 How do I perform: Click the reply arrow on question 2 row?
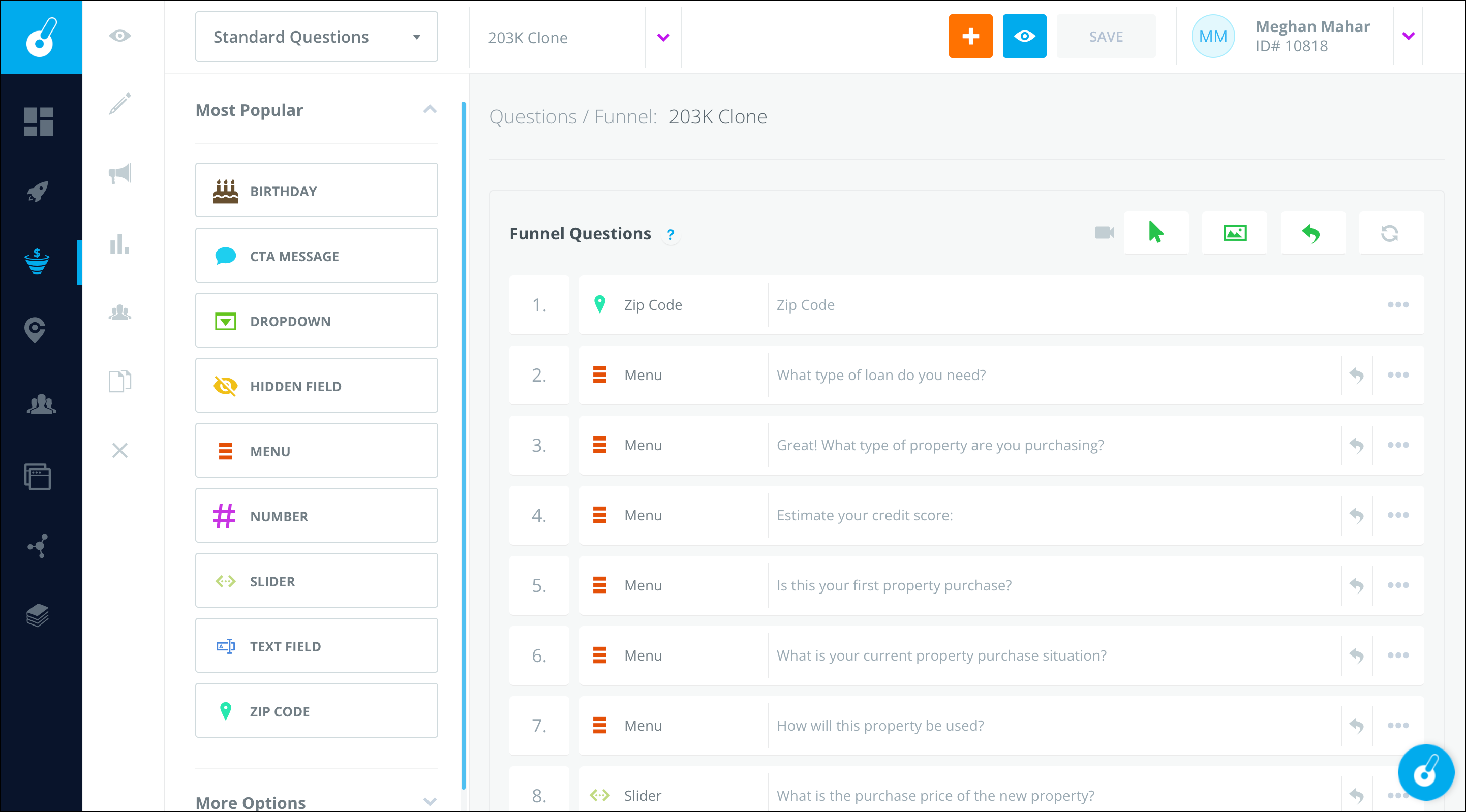[1357, 375]
